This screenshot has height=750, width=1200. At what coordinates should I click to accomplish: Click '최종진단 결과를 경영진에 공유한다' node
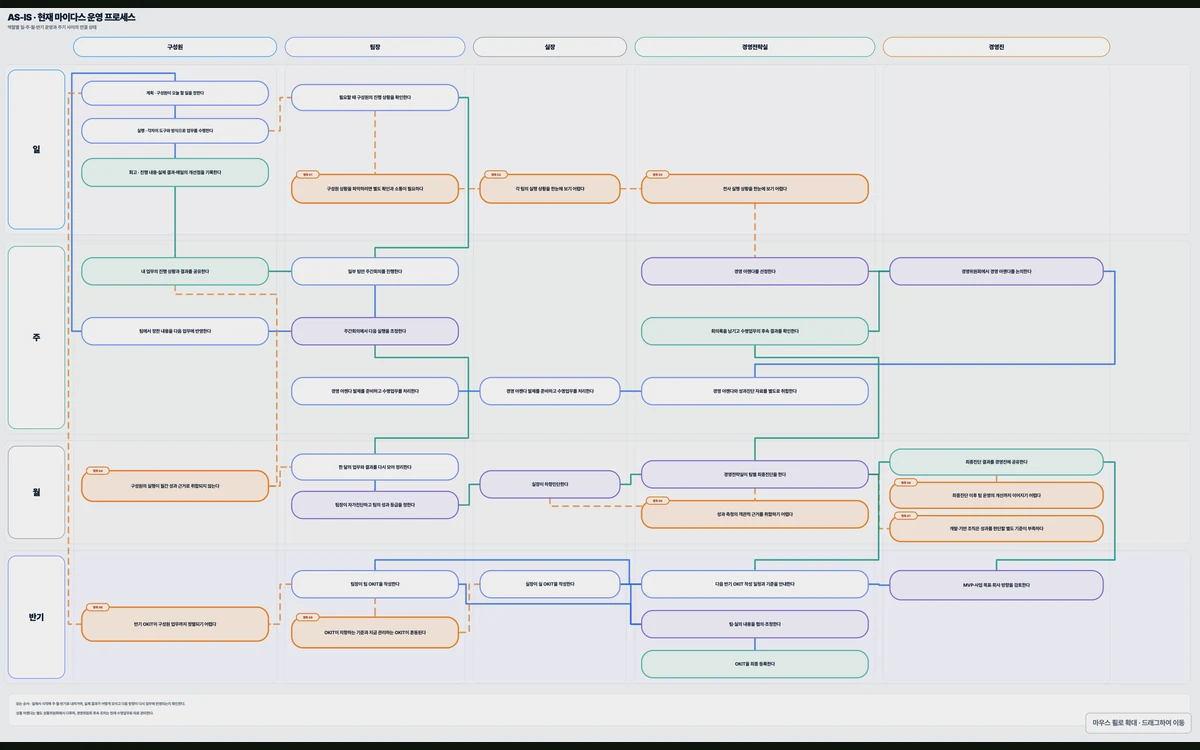[x=996, y=462]
